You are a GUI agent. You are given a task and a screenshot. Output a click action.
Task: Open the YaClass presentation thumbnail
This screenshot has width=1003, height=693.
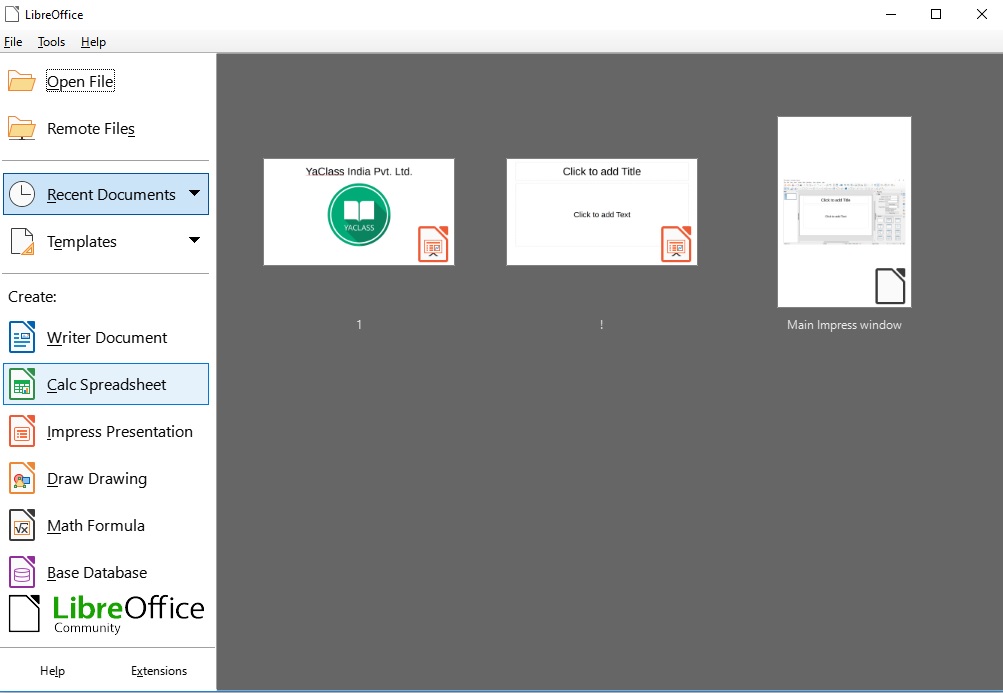pyautogui.click(x=358, y=211)
